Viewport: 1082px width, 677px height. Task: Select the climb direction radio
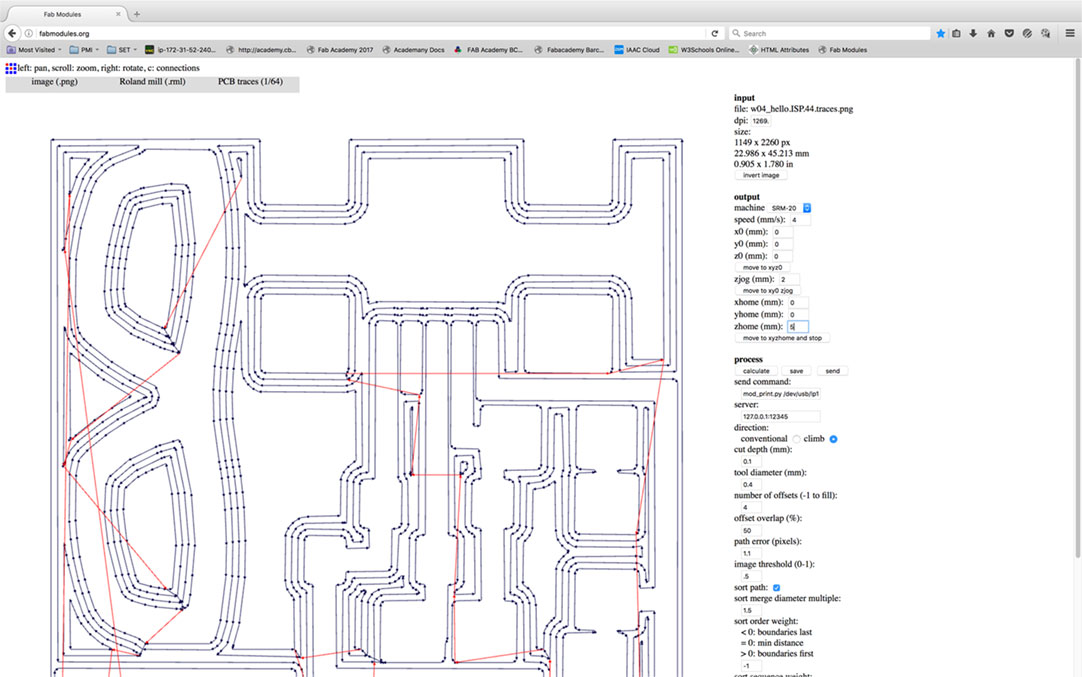pos(834,439)
